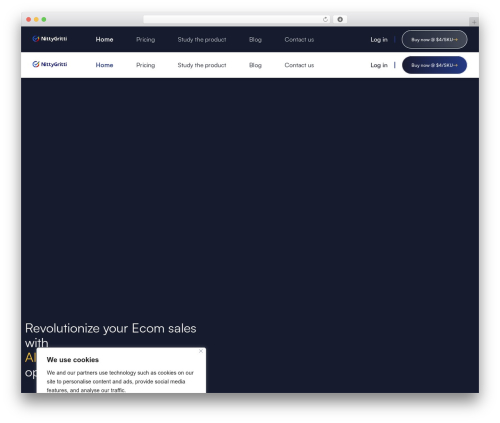500x423 pixels.
Task: Click NittyGritti logo in dark header
Action: [50, 39]
